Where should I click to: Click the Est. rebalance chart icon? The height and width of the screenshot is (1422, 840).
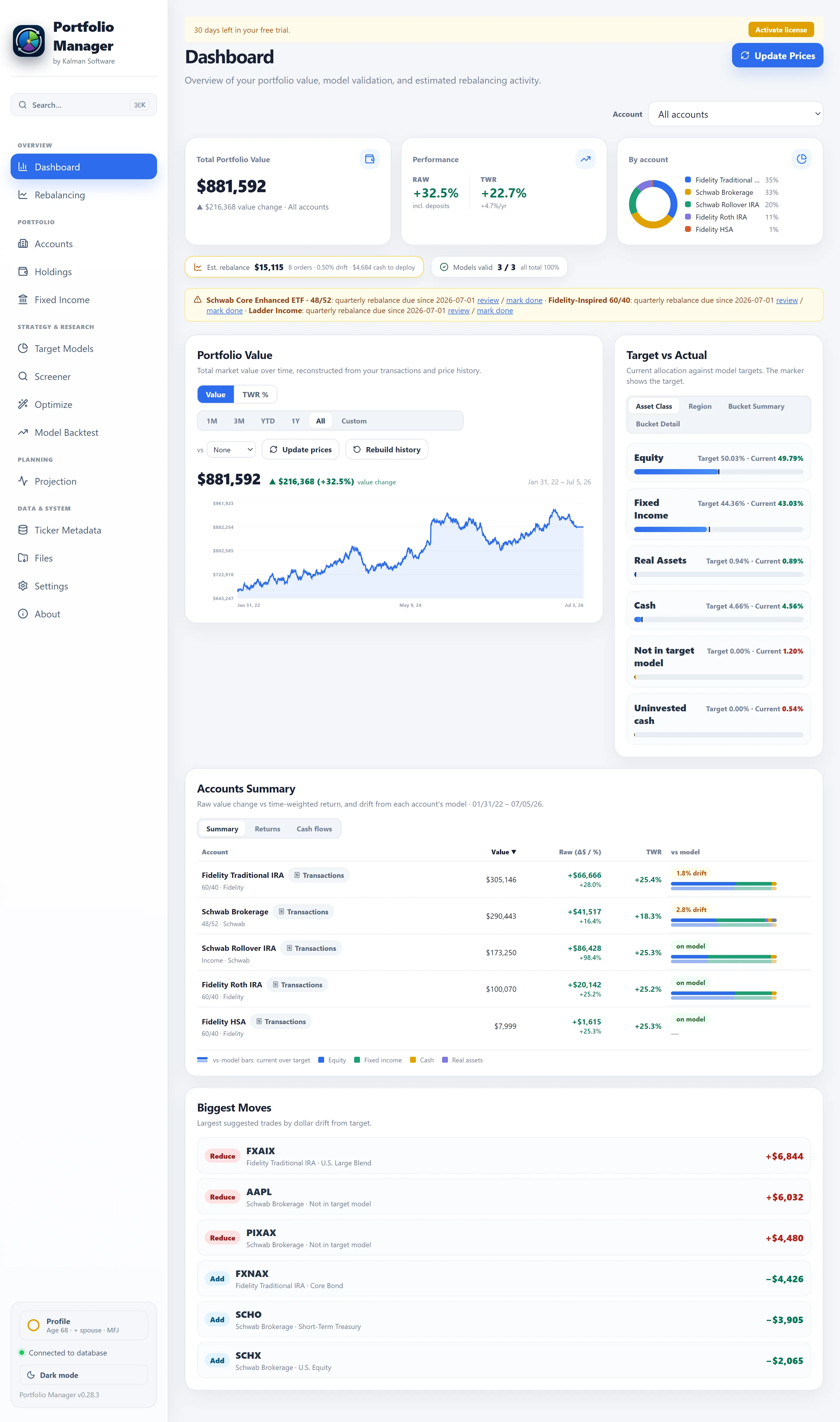tap(198, 267)
